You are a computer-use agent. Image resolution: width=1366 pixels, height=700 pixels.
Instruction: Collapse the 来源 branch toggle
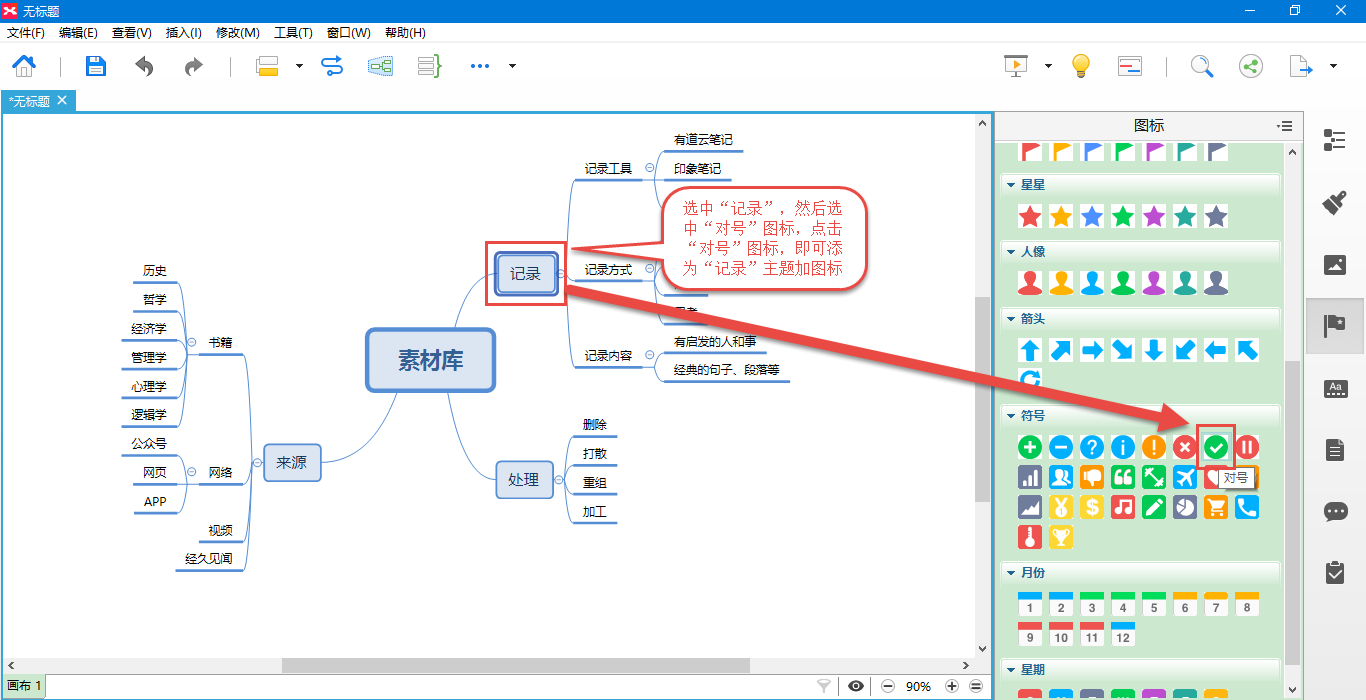[254, 462]
